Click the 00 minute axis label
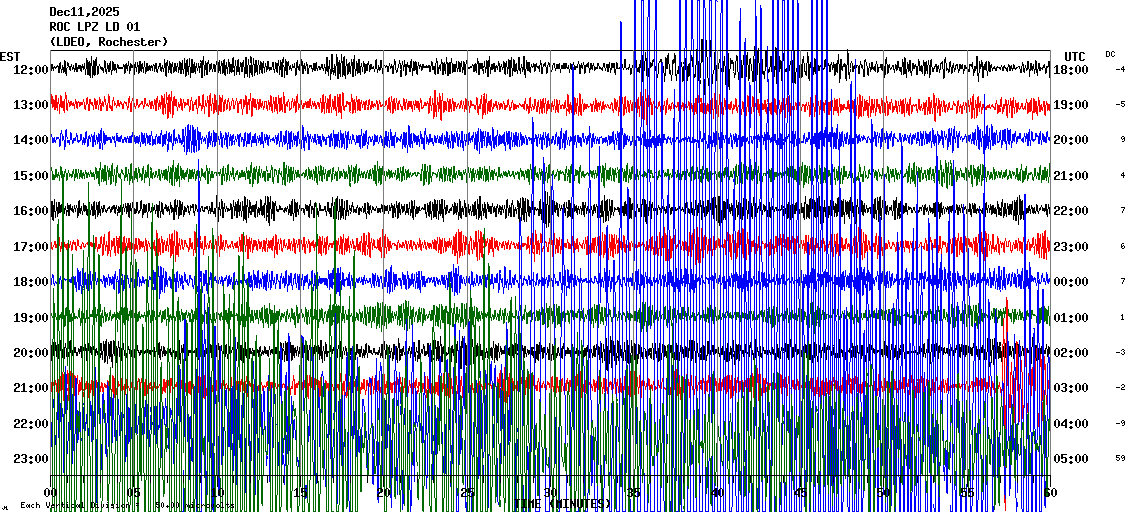Image resolution: width=1130 pixels, height=519 pixels. pyautogui.click(x=50, y=493)
